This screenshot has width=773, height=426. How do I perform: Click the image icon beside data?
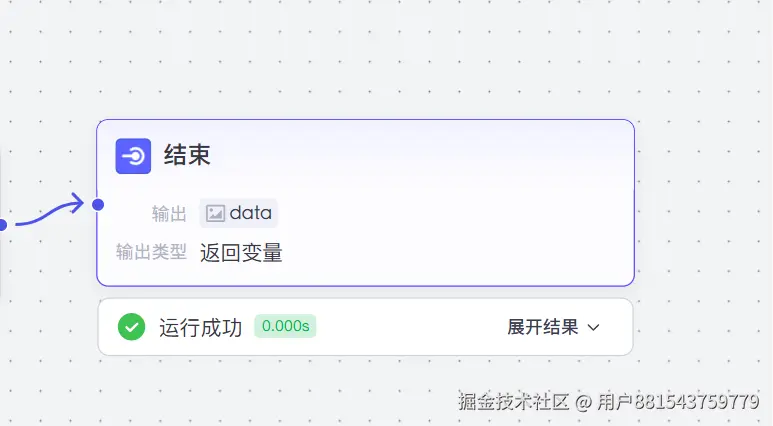pos(215,213)
